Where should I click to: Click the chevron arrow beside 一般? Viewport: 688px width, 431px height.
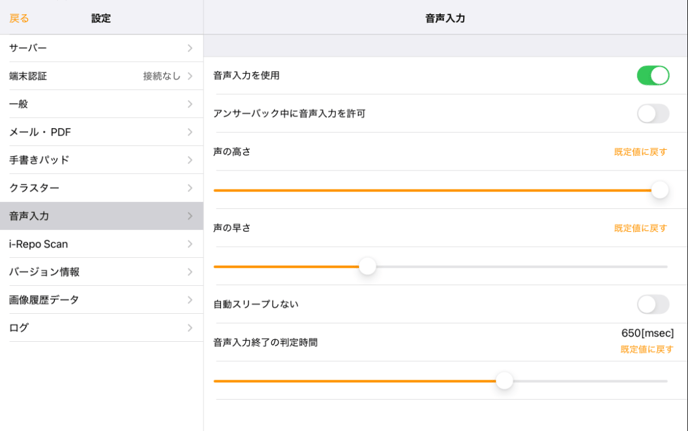[x=190, y=104]
